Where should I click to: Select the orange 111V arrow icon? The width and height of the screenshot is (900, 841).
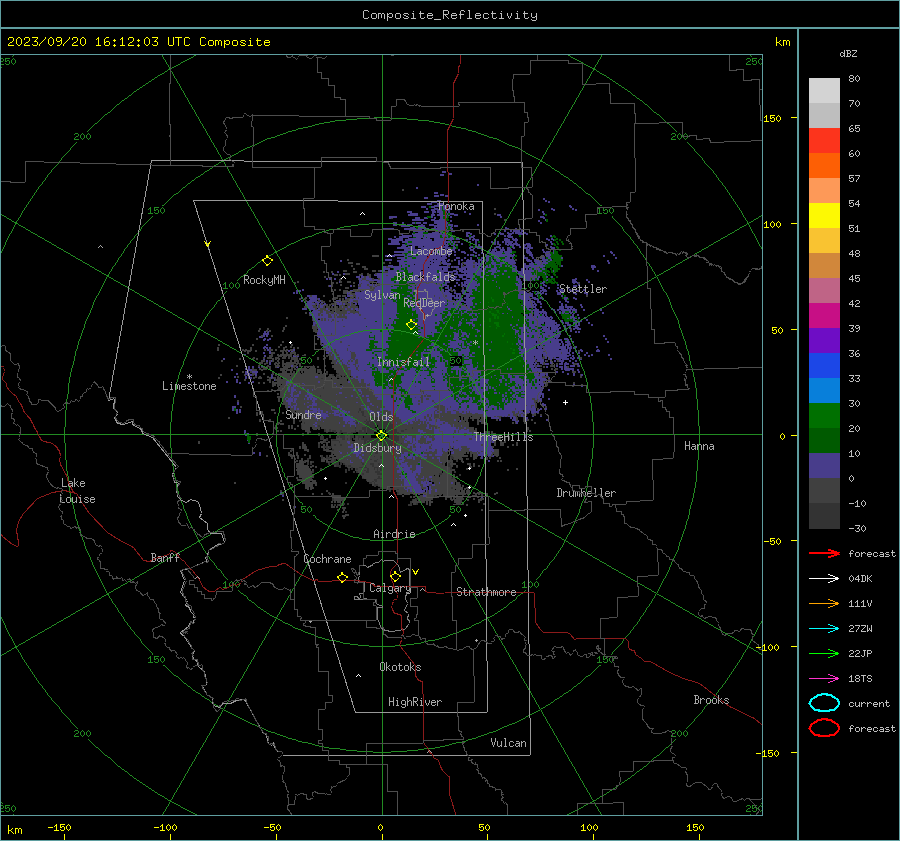(x=824, y=603)
